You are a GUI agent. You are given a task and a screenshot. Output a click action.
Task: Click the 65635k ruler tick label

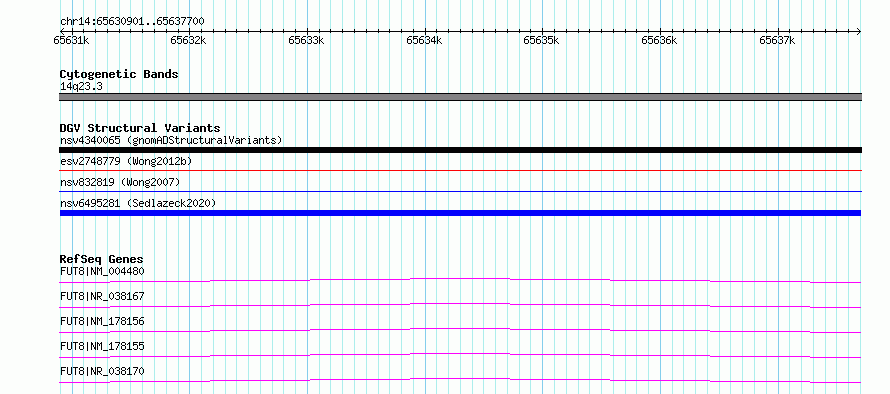541,40
